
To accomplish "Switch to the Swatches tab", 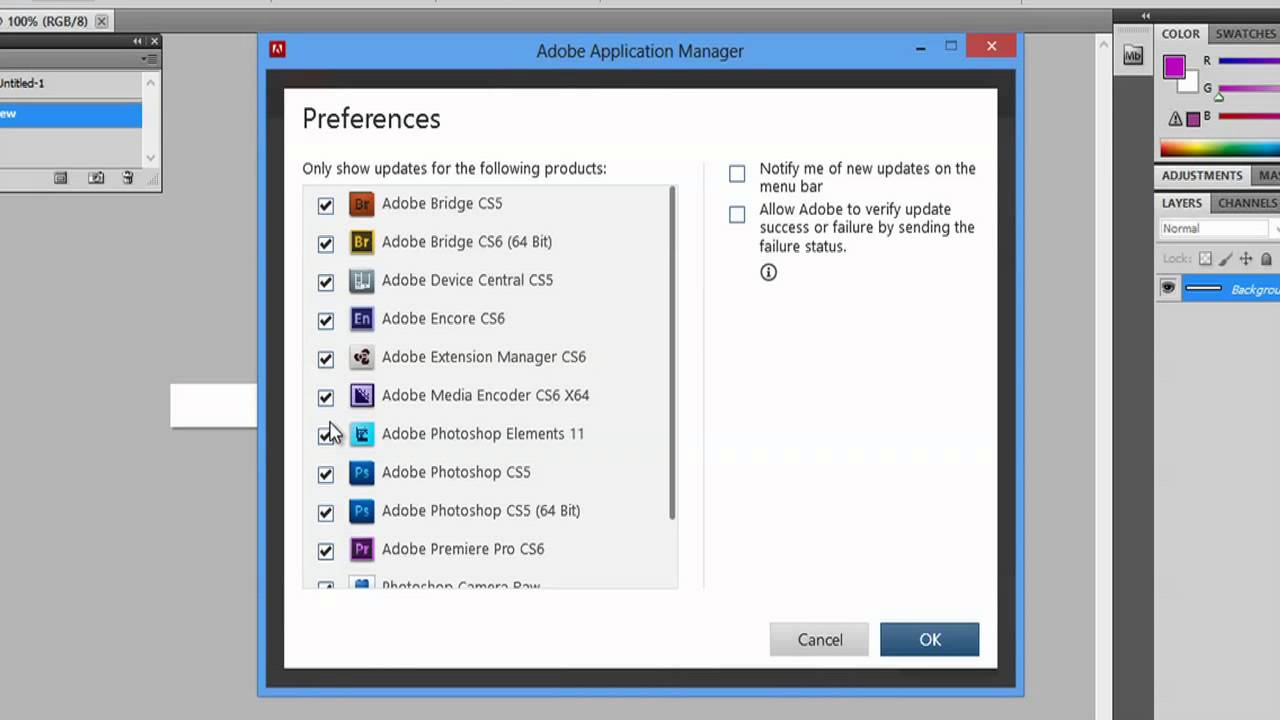I will click(1245, 34).
